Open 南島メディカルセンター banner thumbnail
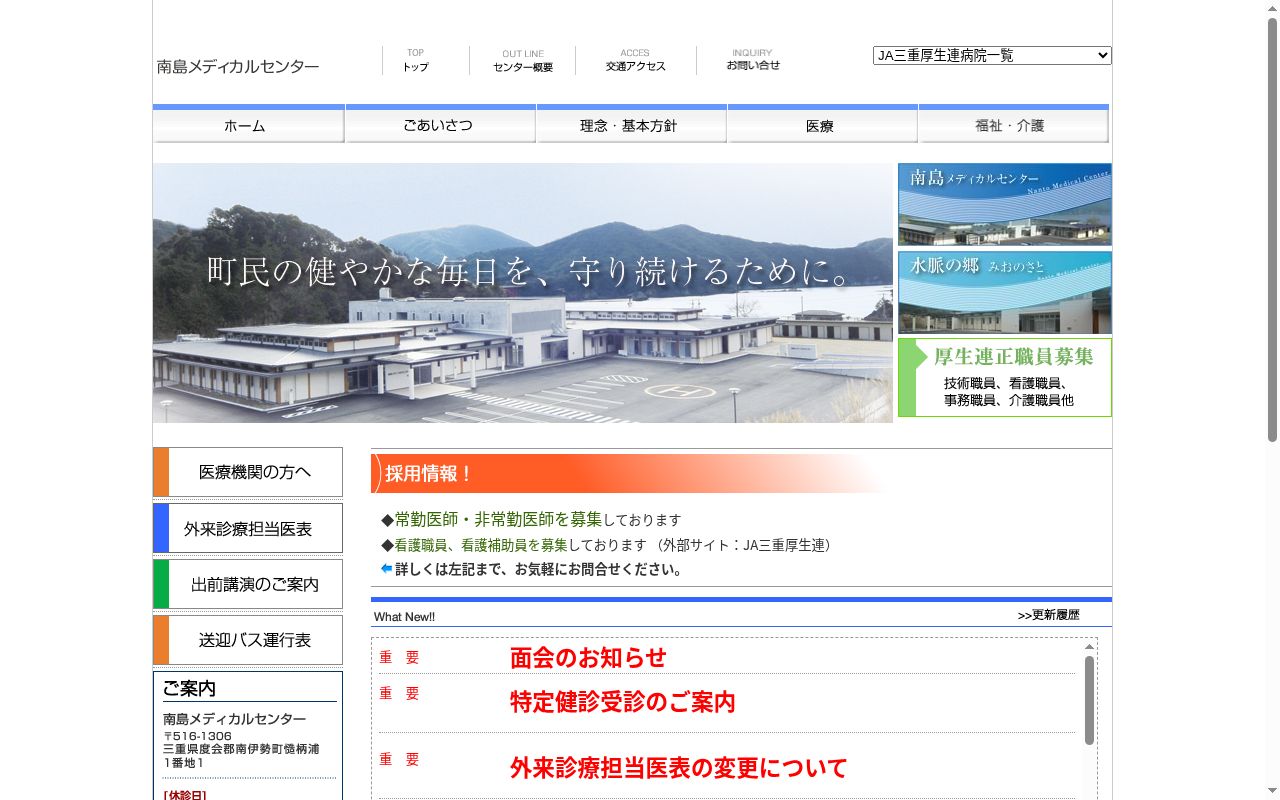The width and height of the screenshot is (1280, 800). (1005, 204)
